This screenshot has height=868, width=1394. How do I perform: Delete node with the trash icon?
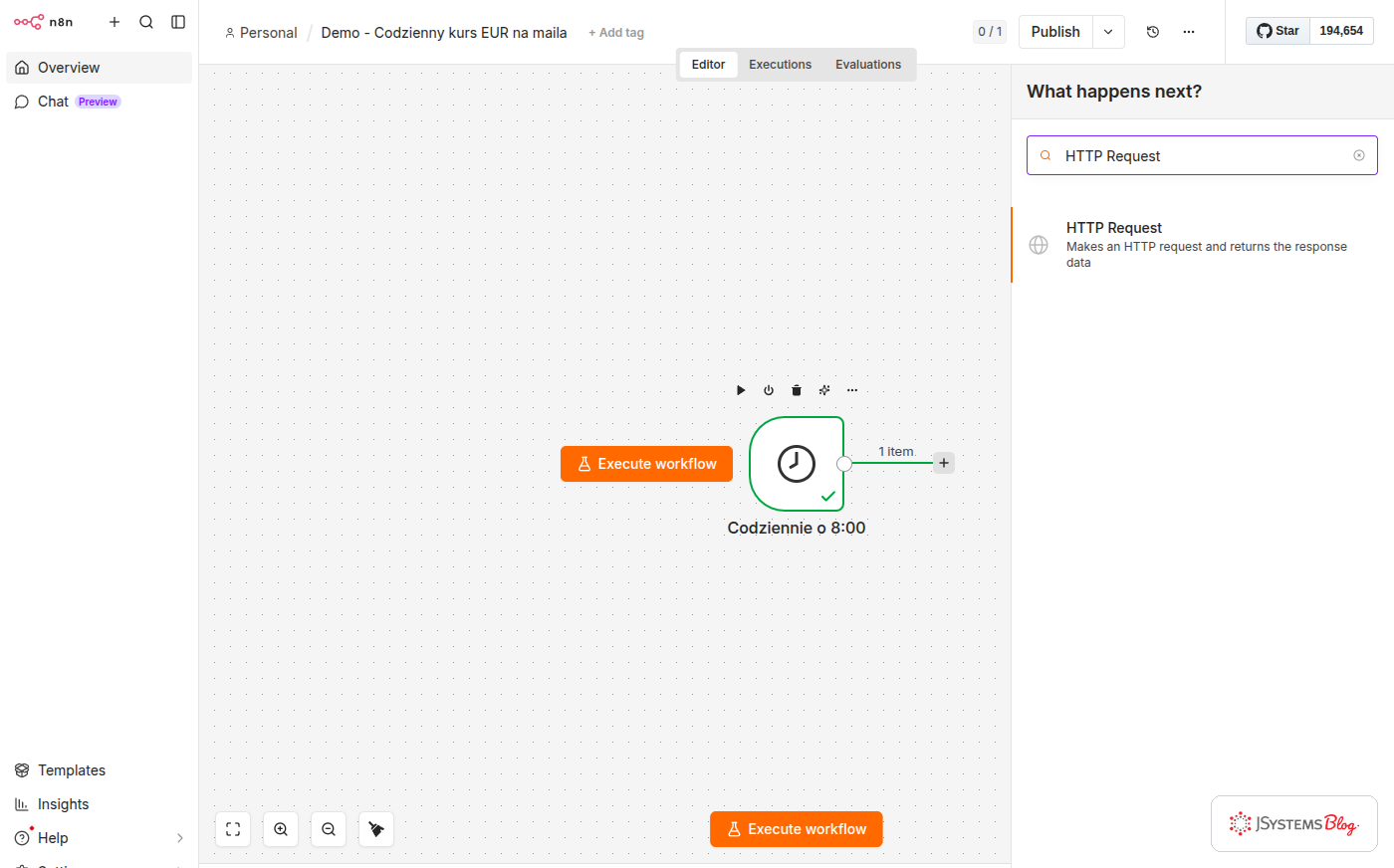tap(797, 390)
